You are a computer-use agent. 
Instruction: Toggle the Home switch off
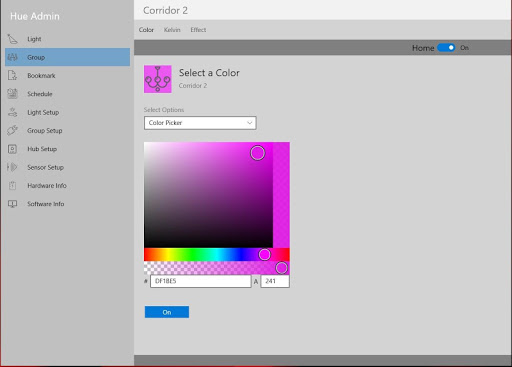446,48
